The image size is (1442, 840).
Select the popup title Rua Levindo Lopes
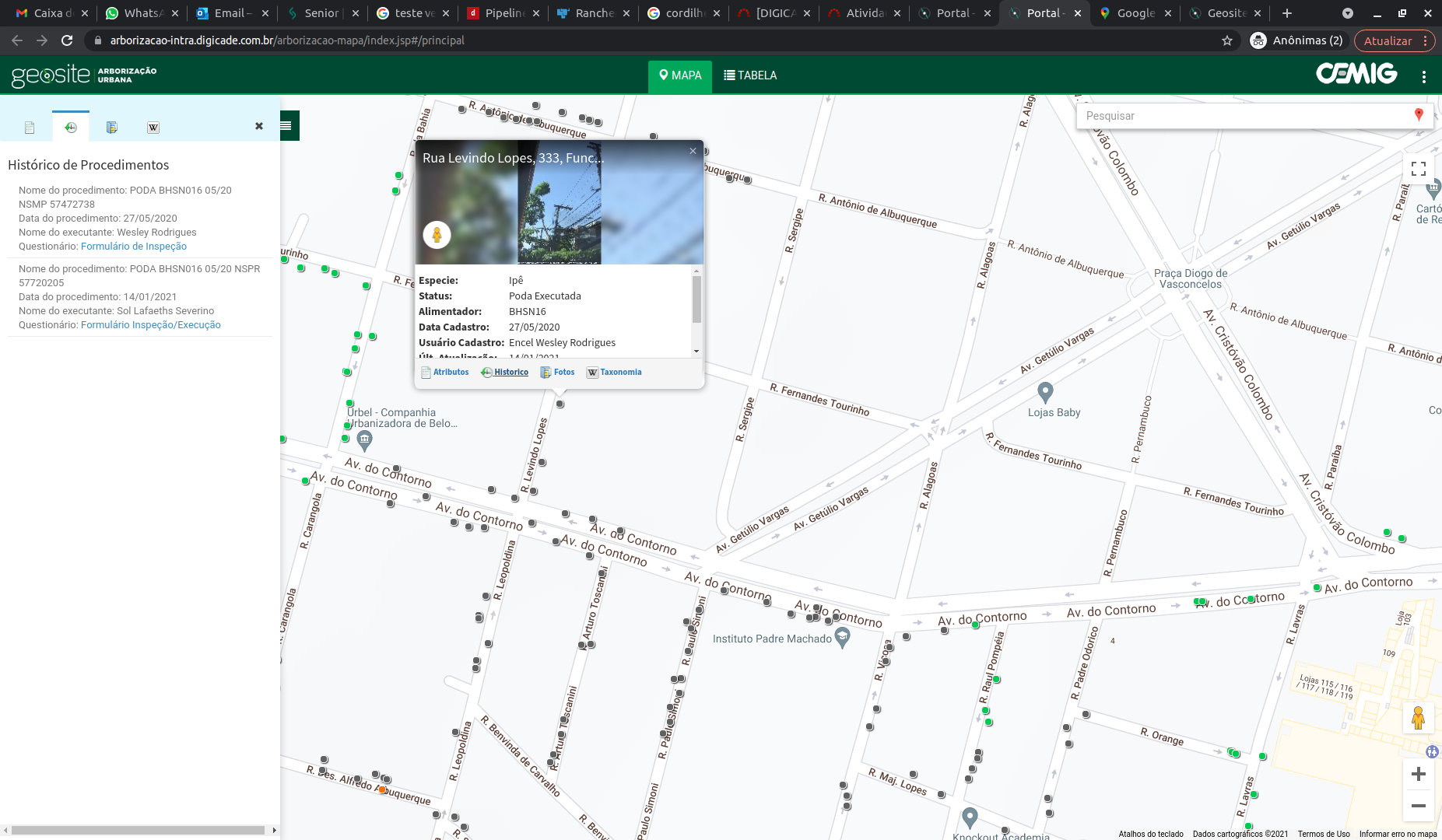[x=514, y=158]
